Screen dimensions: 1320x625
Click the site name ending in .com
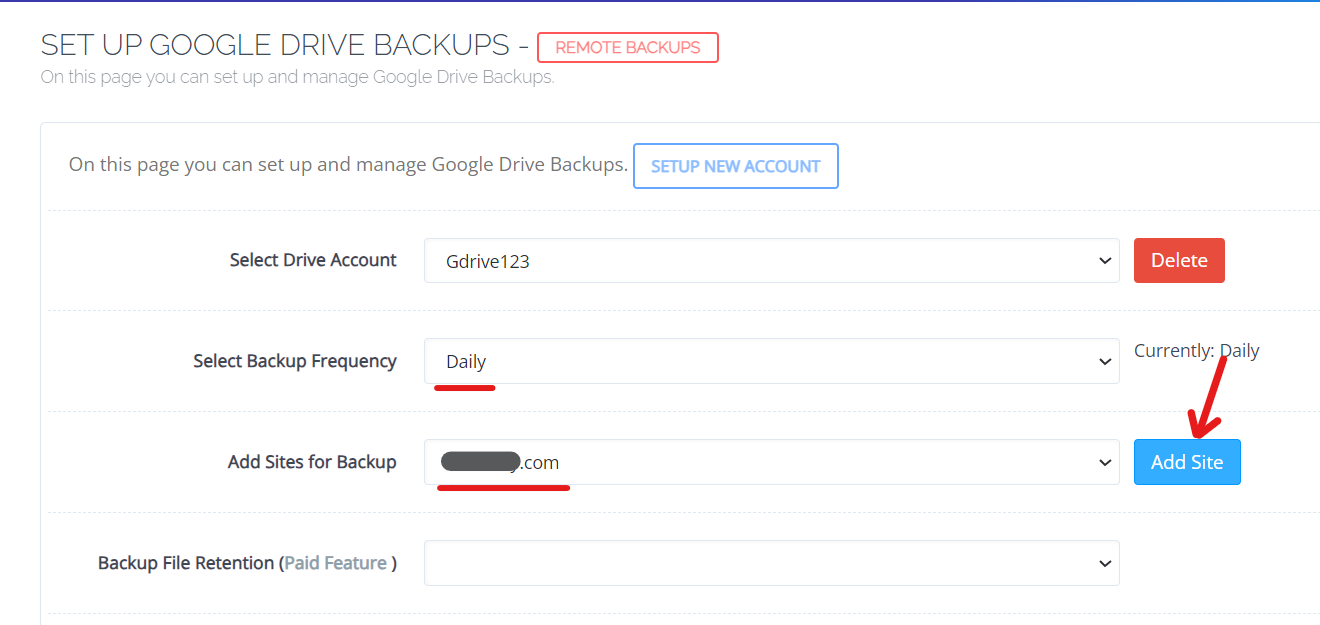[x=500, y=462]
